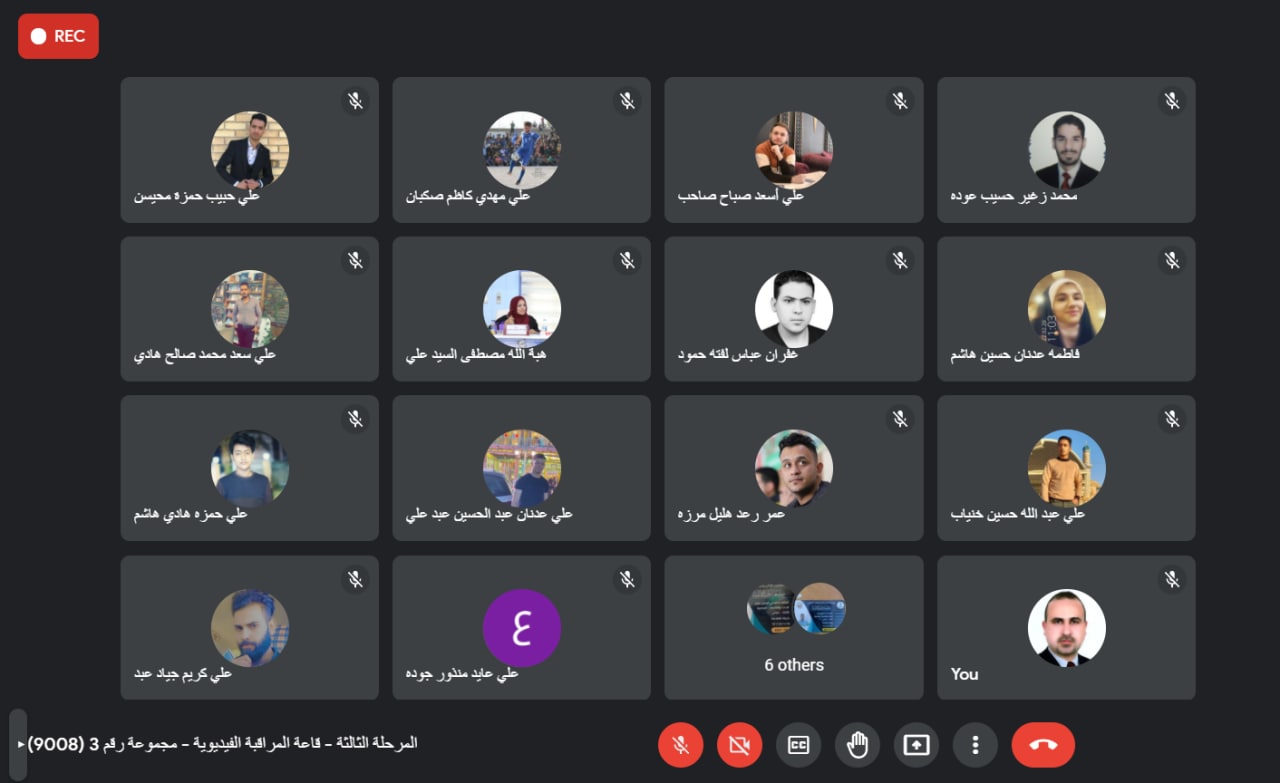This screenshot has height=783, width=1280.
Task: Leave the call with red hang-up button
Action: [1043, 745]
